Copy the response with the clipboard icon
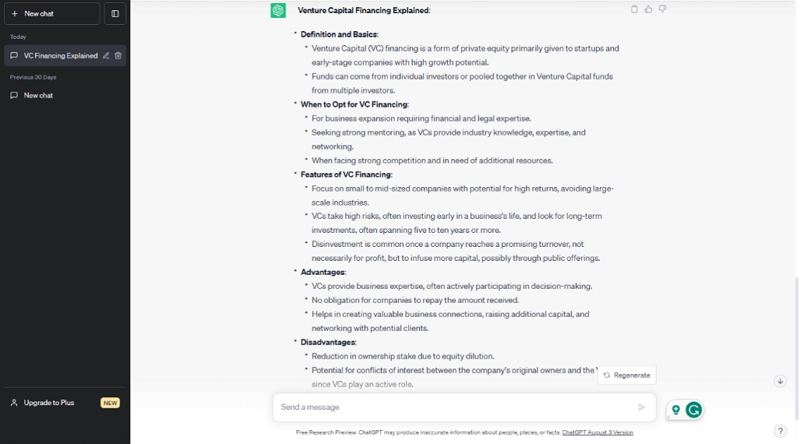The width and height of the screenshot is (800, 444). coord(634,9)
